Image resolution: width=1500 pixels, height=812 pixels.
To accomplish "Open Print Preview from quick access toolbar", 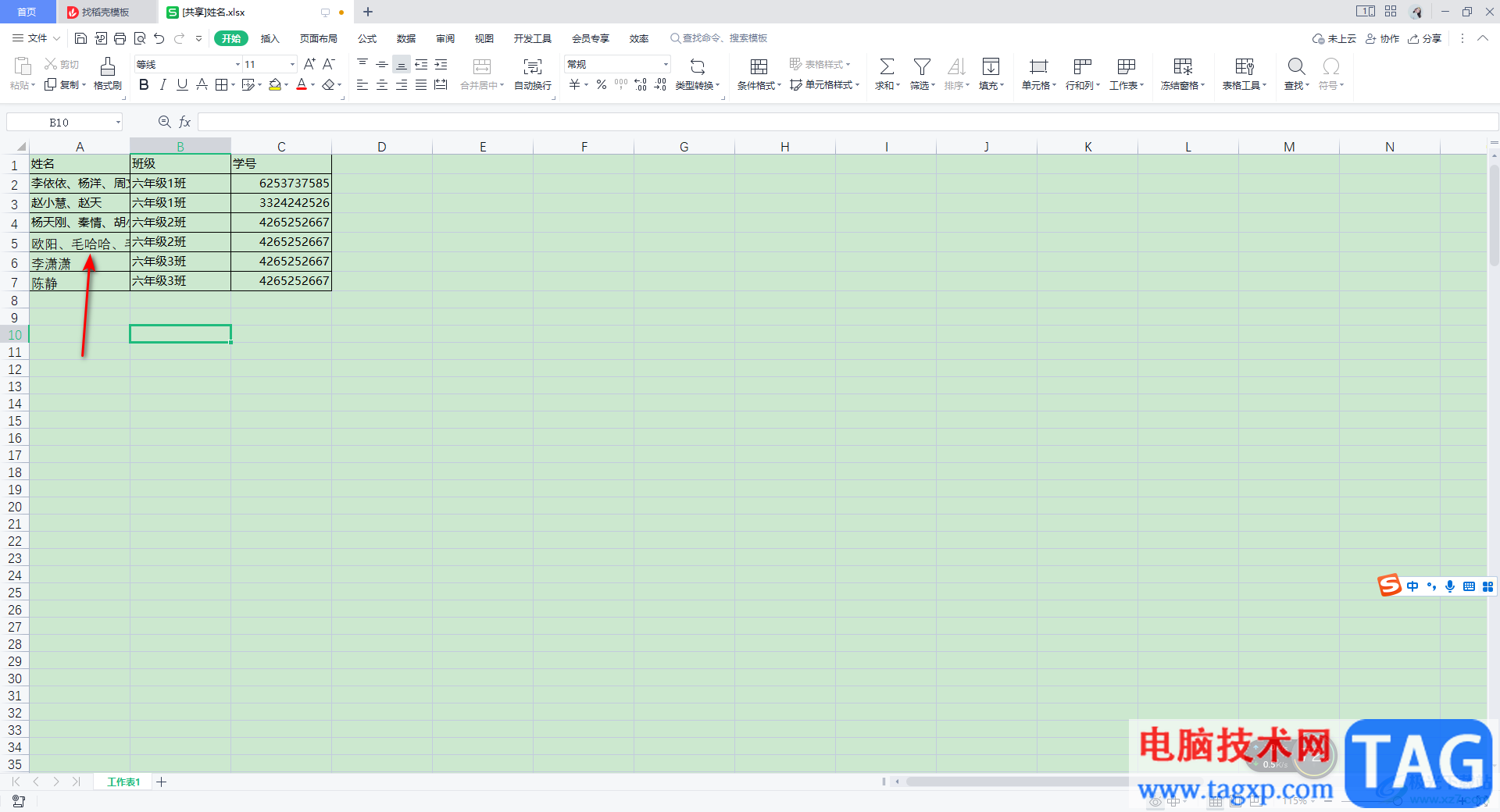I will [140, 38].
